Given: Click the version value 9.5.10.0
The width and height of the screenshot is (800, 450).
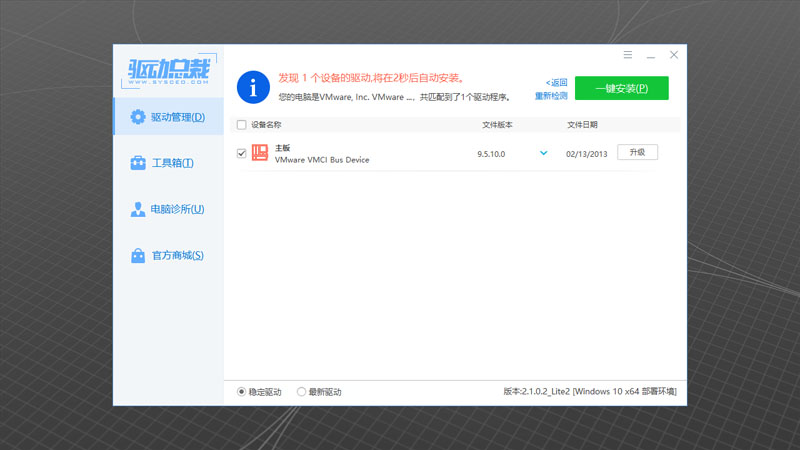Looking at the screenshot, I should click(491, 154).
